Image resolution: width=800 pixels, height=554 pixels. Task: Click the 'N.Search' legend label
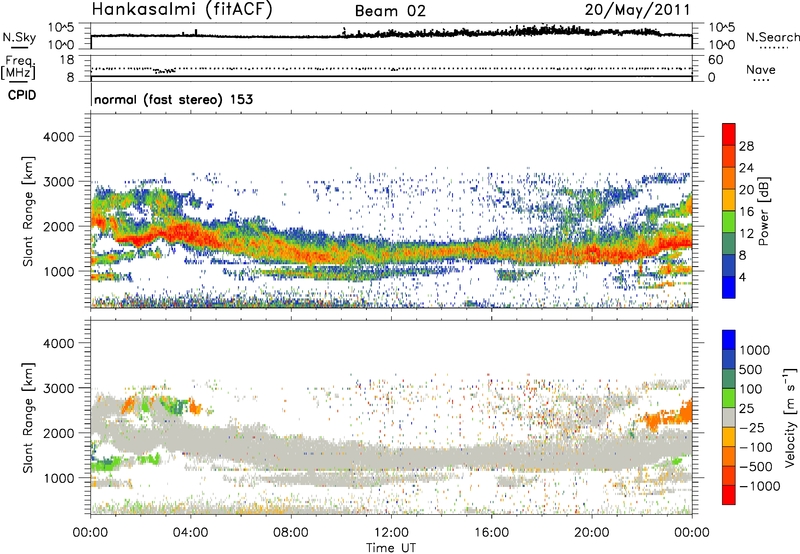(x=772, y=37)
